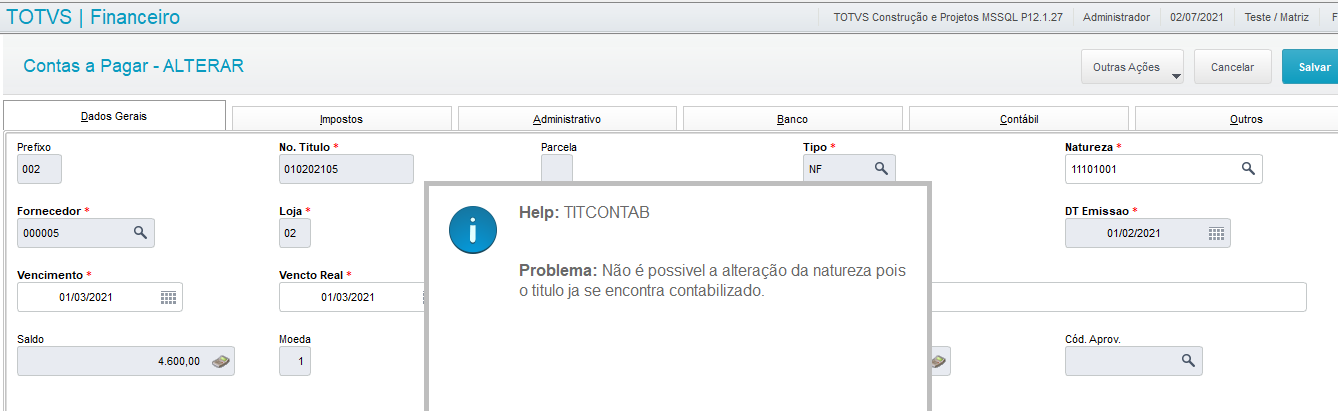Switch to the Impostos tab
Viewport: 1338px width, 411px height.
[341, 119]
